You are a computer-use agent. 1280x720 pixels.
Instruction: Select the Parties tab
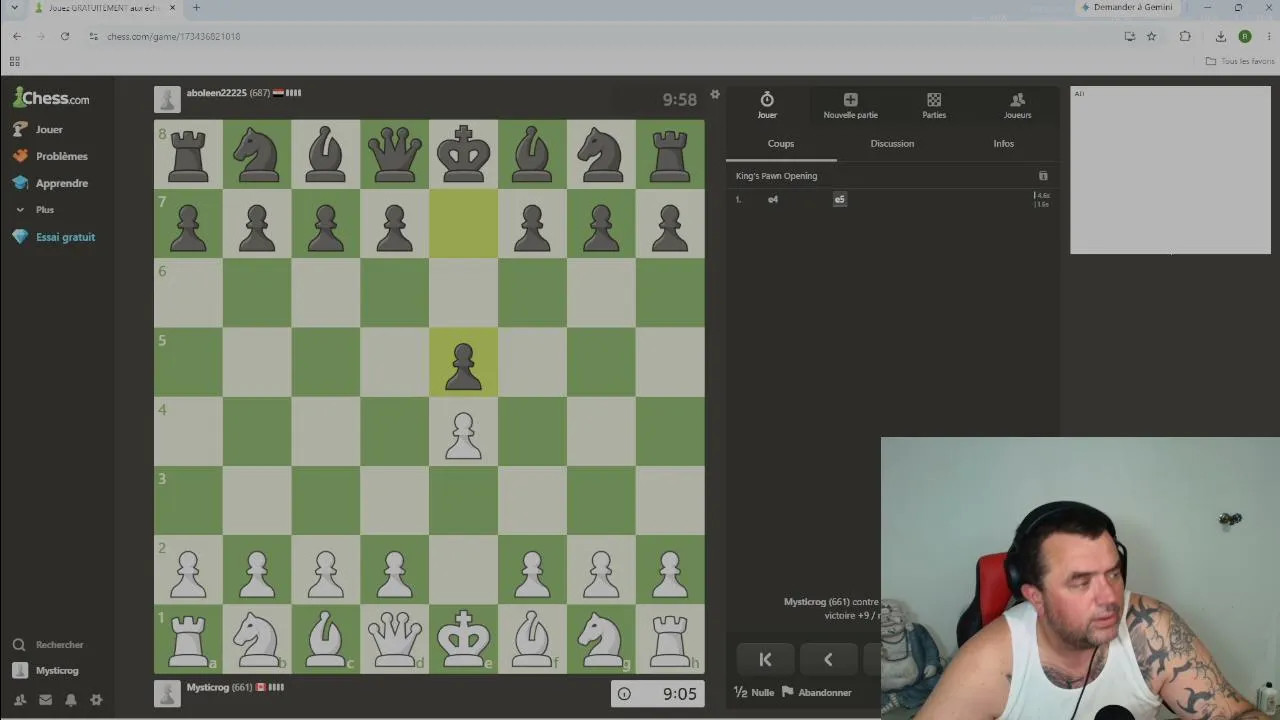tap(934, 105)
